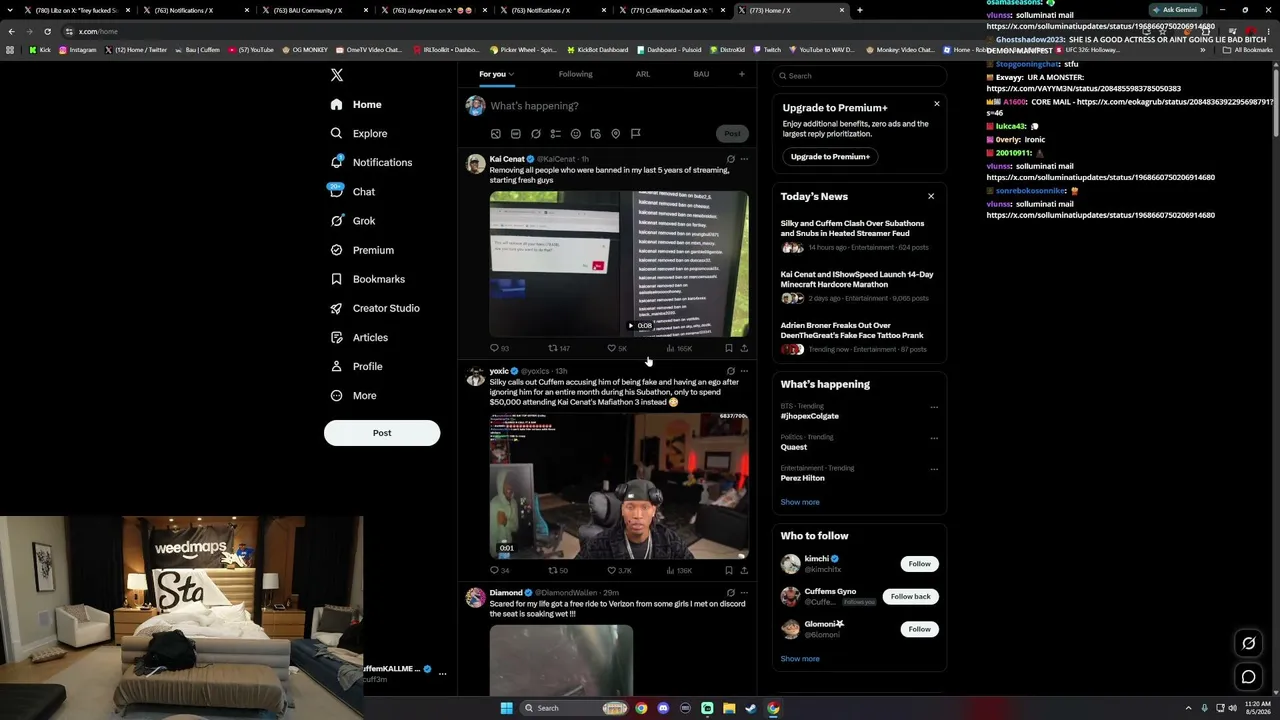Tag a location on the post
Image resolution: width=1280 pixels, height=720 pixels.
[616, 134]
